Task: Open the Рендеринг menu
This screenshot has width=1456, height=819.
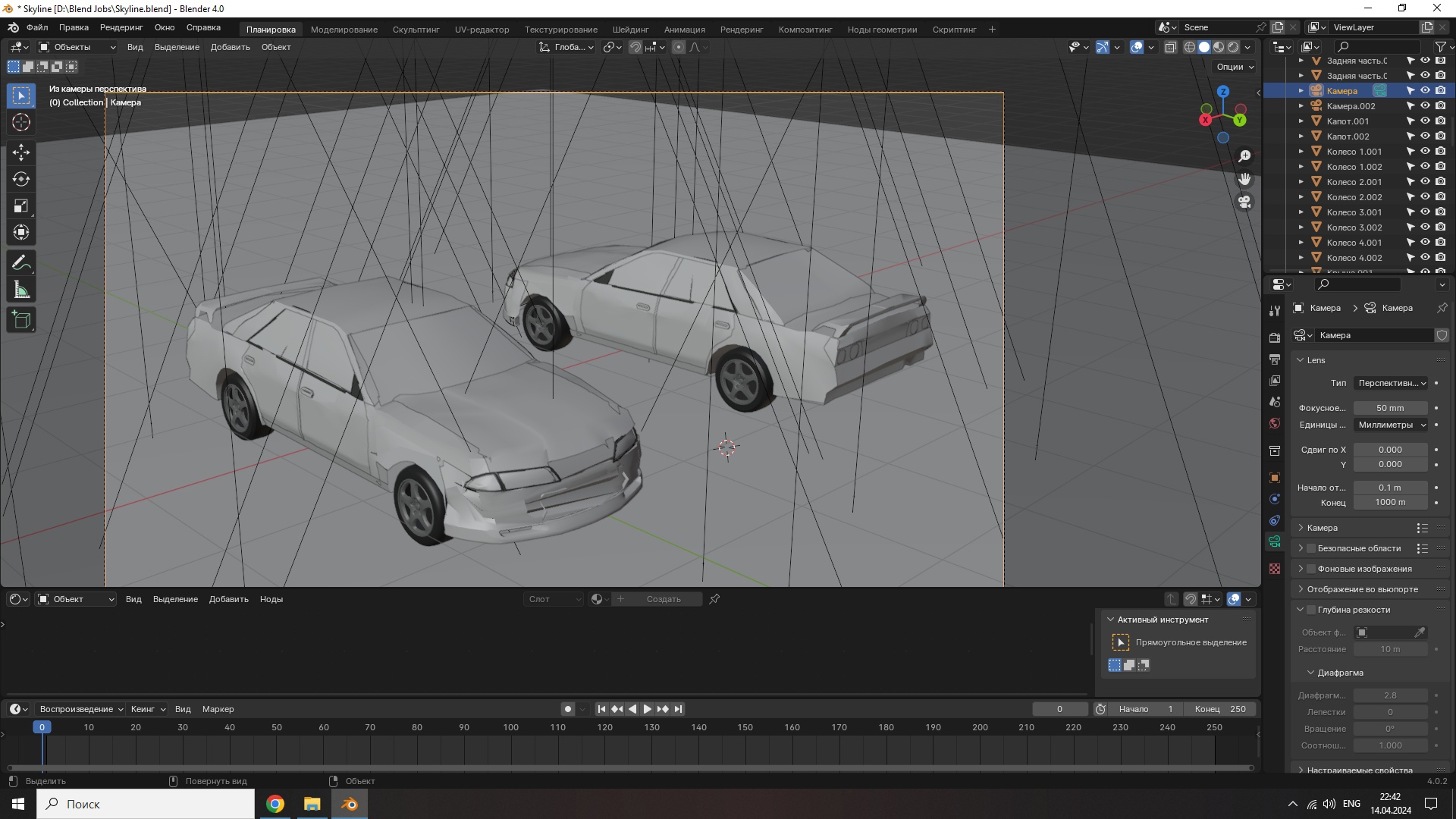Action: [x=121, y=27]
